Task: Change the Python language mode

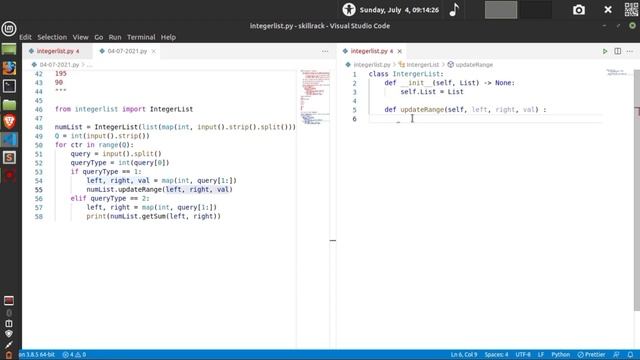Action: click(x=560, y=355)
